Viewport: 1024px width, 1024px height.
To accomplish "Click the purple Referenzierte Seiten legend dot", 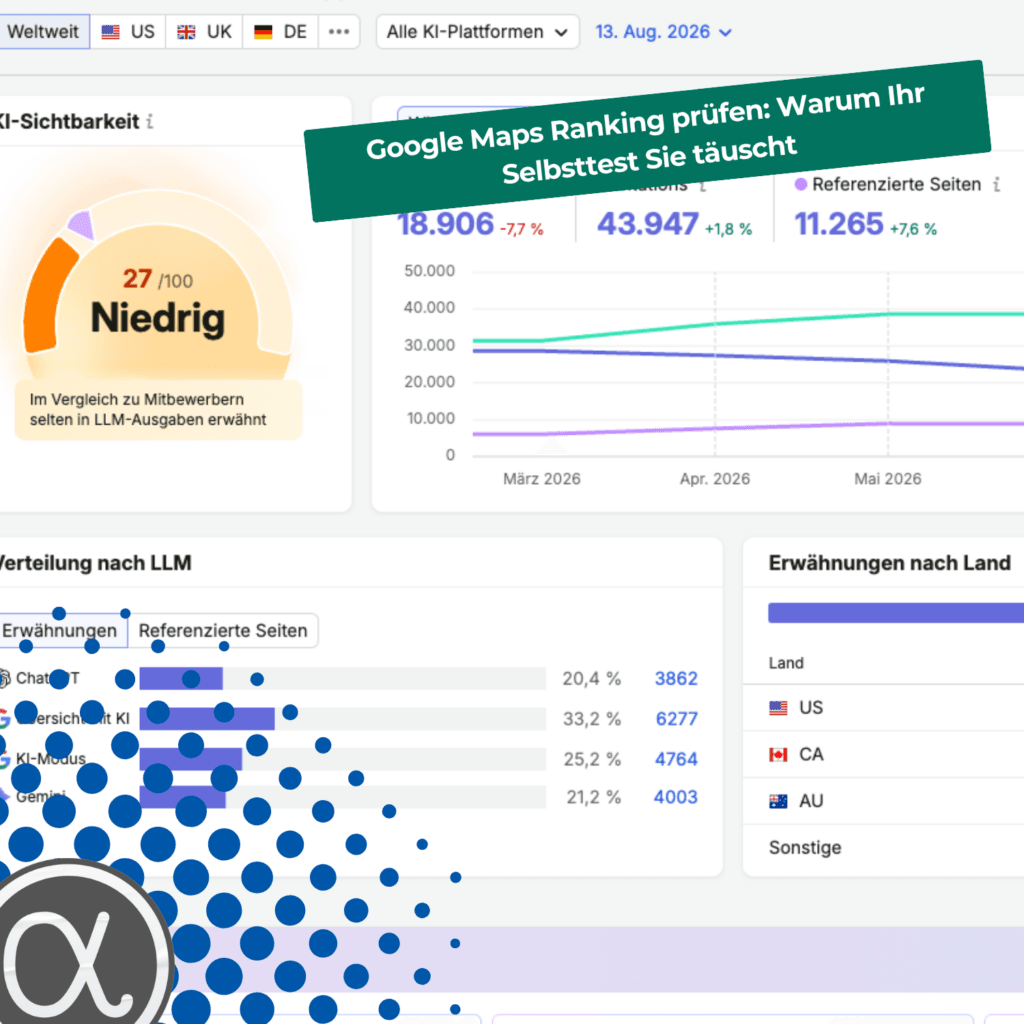I will point(801,185).
